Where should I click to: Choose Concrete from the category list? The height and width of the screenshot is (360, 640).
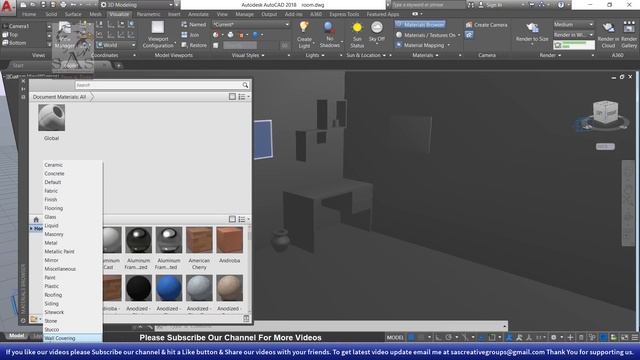click(54, 173)
